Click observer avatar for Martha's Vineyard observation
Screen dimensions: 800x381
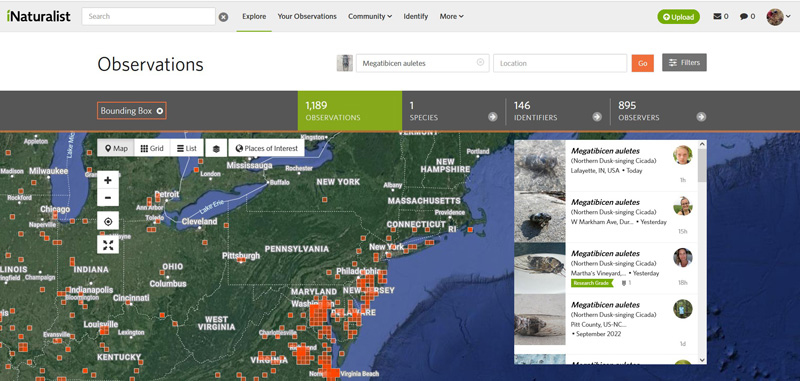tap(683, 258)
